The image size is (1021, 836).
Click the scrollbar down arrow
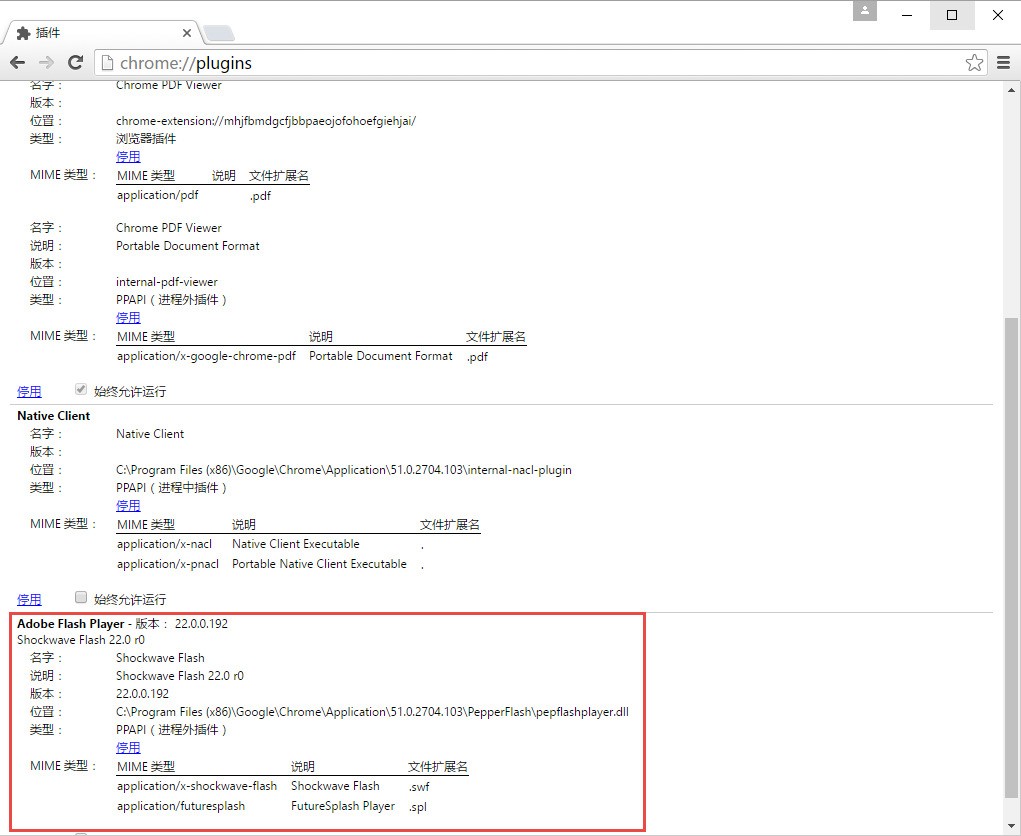pos(1012,826)
